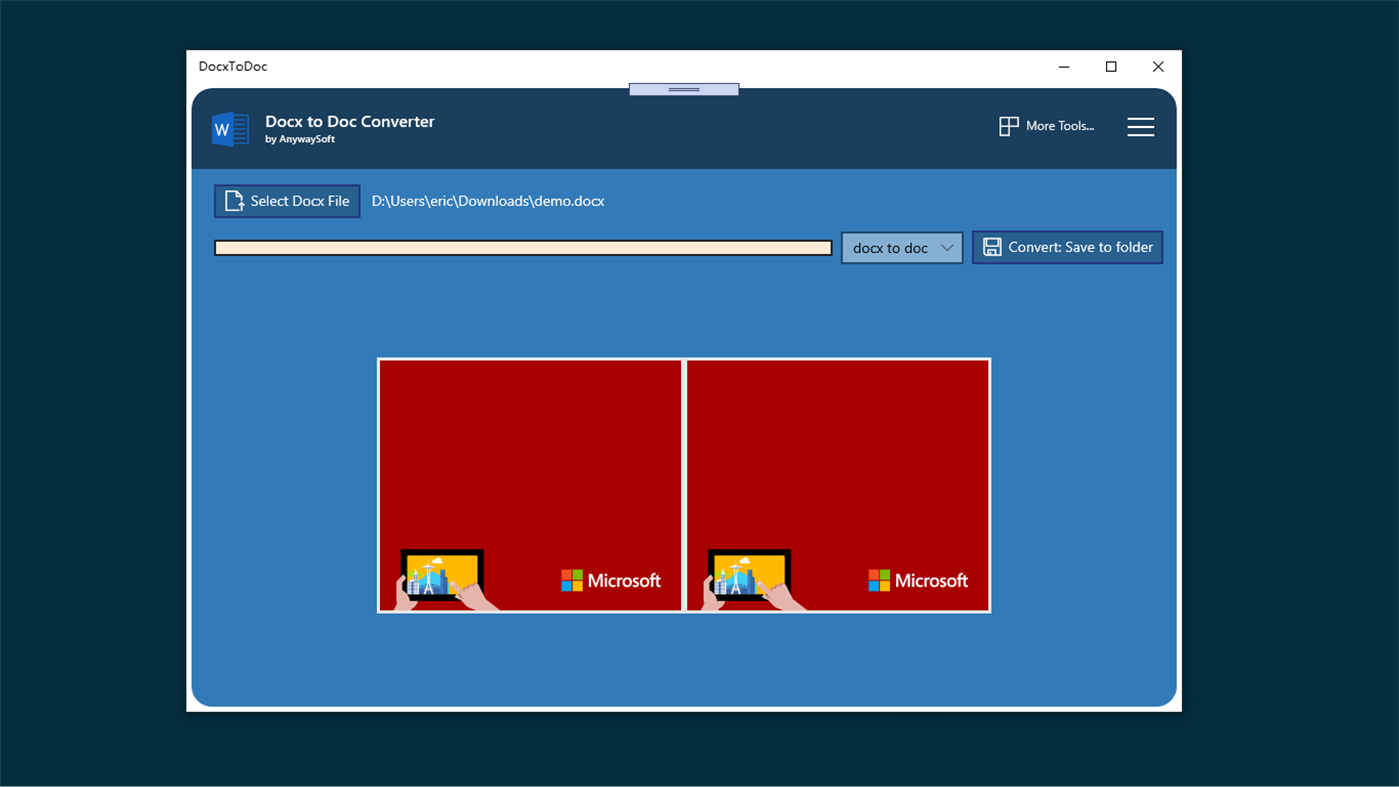Click Convert: Save to folder

(1067, 246)
